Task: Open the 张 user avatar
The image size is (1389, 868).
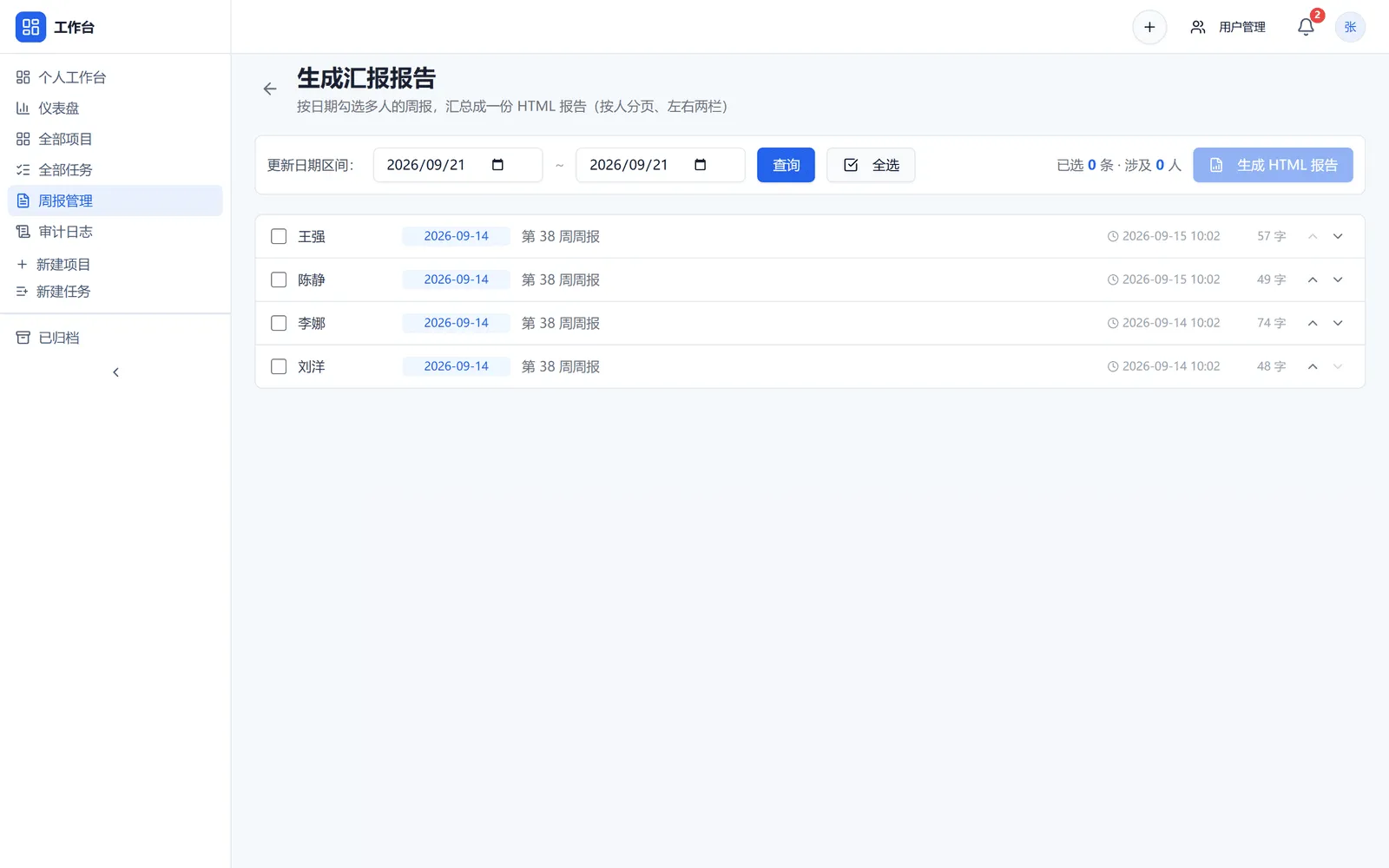Action: click(x=1350, y=27)
